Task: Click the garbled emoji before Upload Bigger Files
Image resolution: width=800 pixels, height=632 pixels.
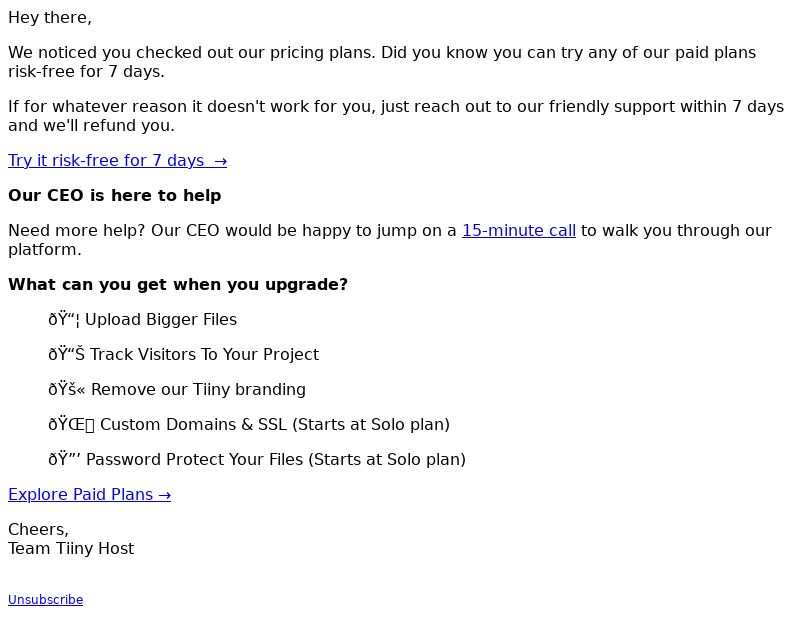Action: point(64,320)
